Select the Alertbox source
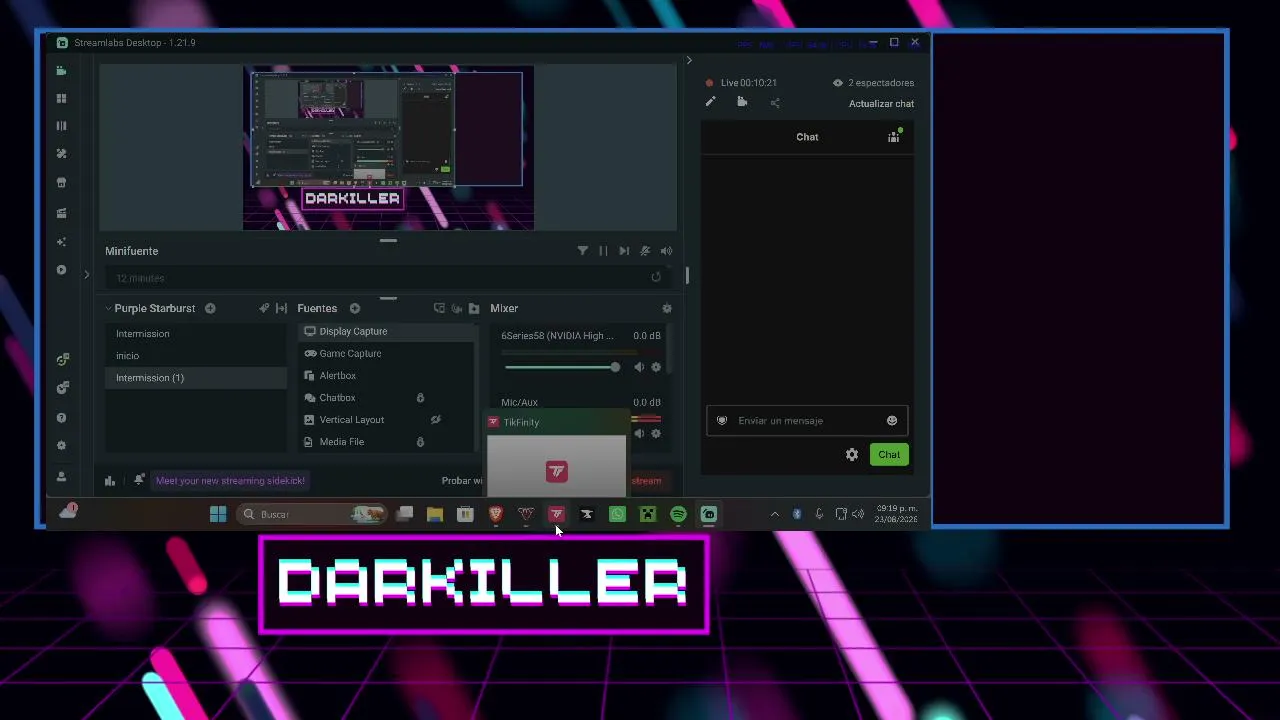 [x=386, y=376]
